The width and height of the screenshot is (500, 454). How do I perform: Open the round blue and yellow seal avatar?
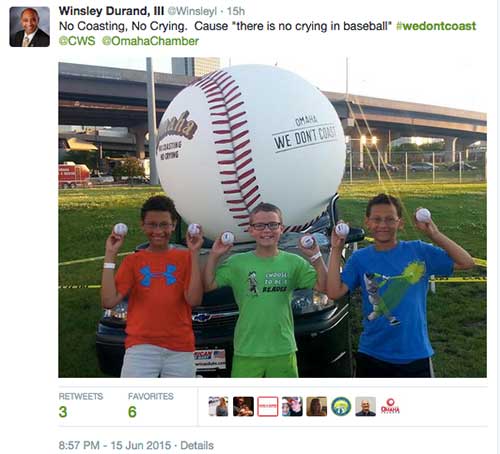341,406
